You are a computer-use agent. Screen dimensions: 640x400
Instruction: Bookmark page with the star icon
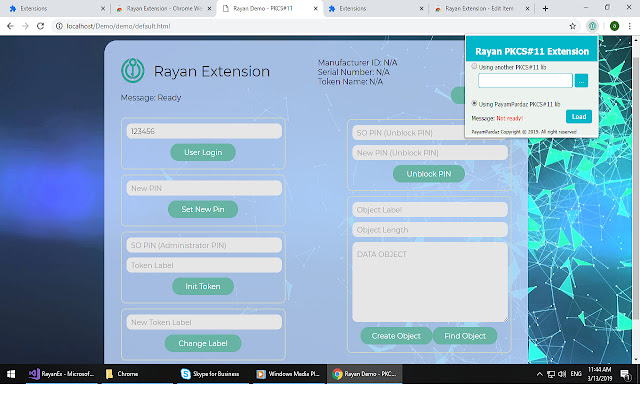(x=573, y=26)
